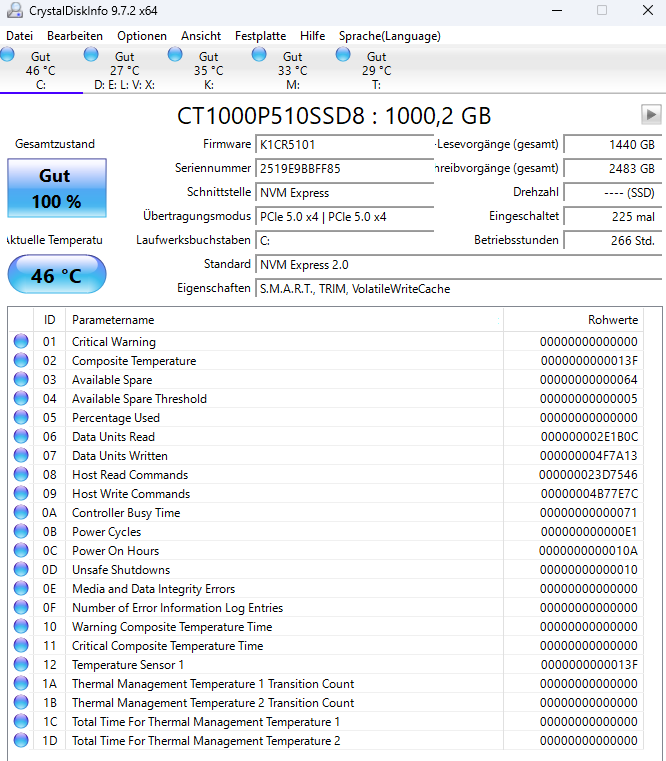Click the status orb for drive K:
The width and height of the screenshot is (666, 761).
coord(175,54)
